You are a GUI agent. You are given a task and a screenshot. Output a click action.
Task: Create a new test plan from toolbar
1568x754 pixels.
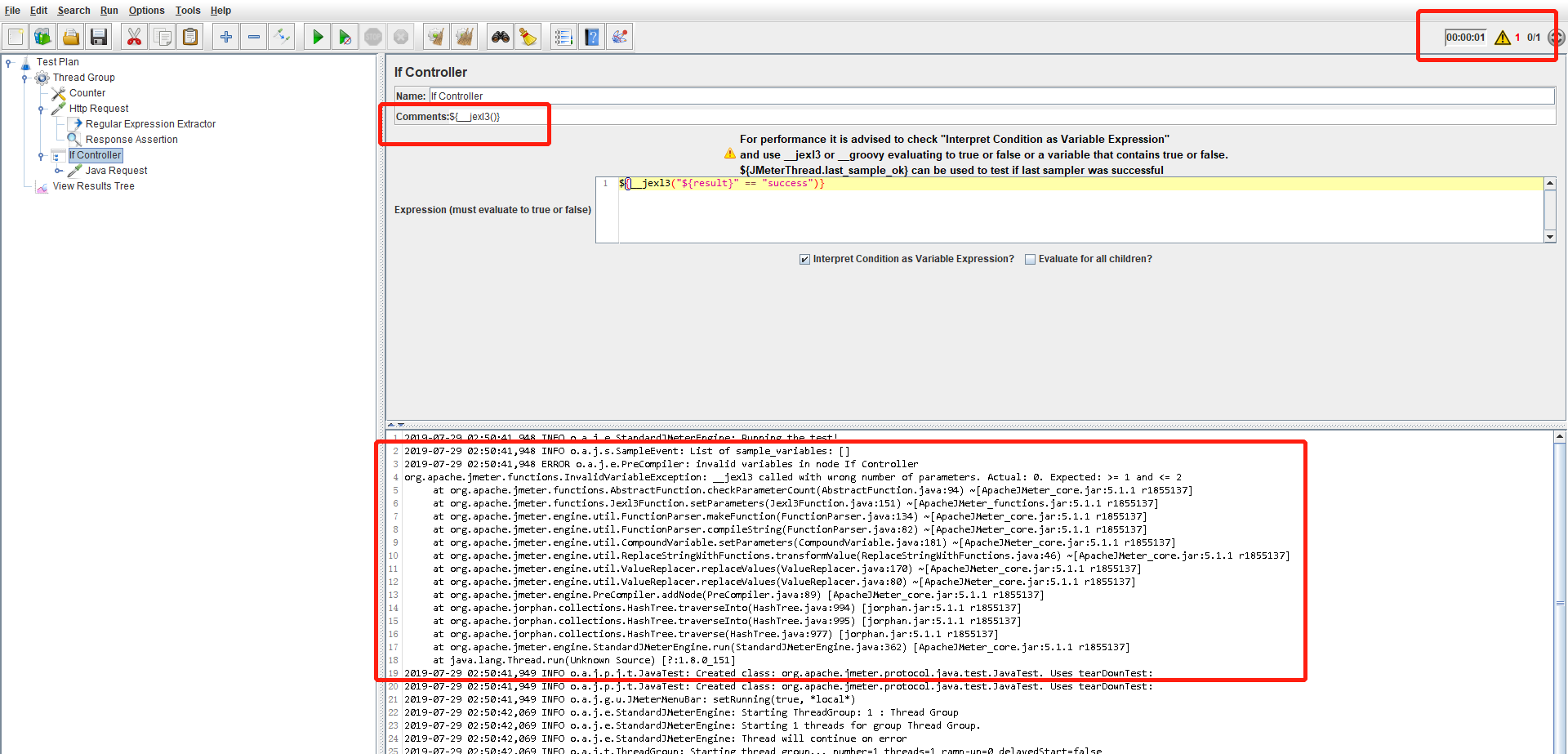point(16,37)
